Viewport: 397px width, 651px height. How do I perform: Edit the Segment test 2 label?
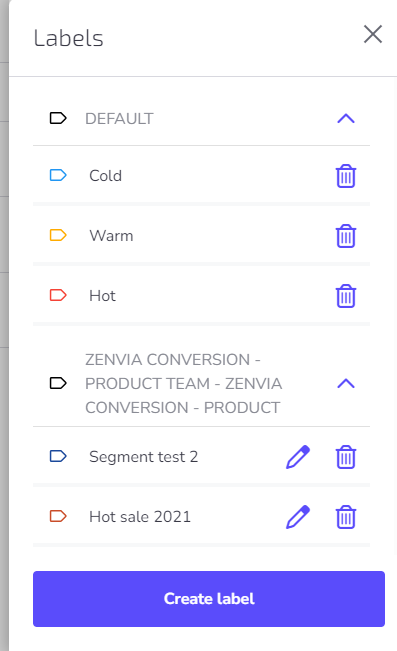point(298,457)
